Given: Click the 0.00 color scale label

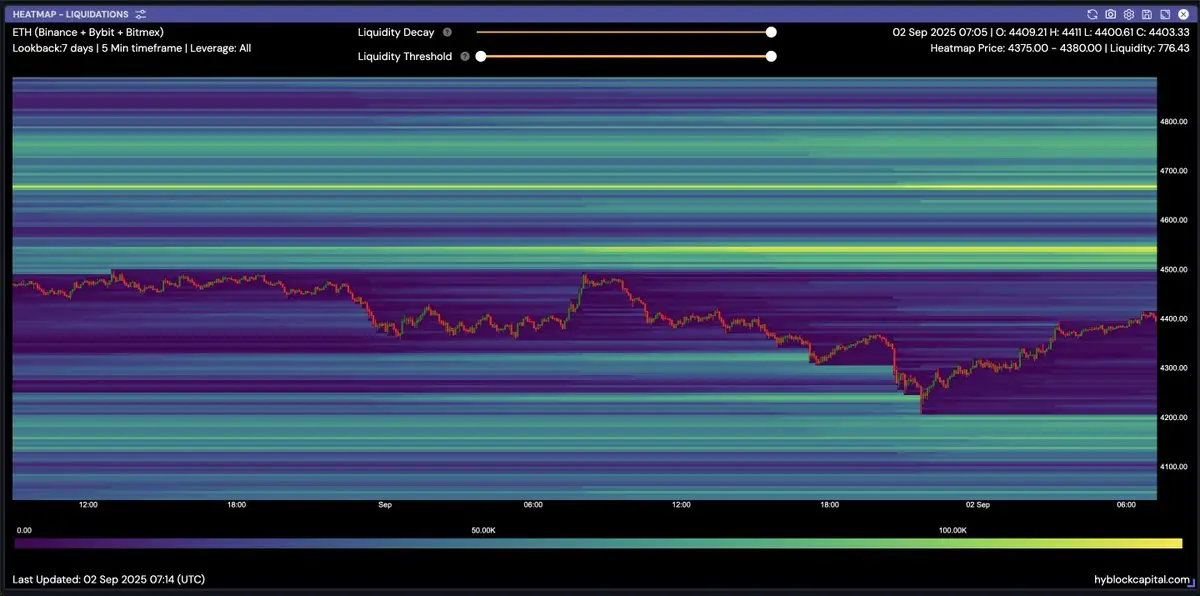Looking at the screenshot, I should (24, 530).
